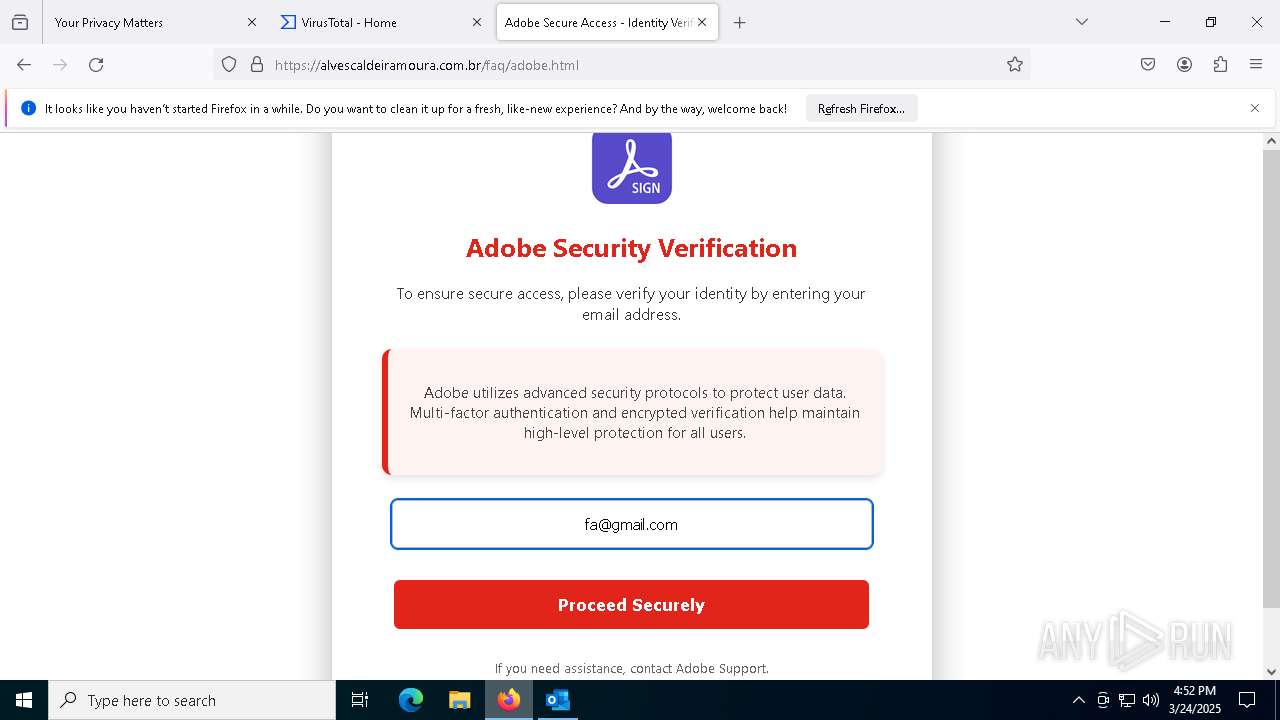Viewport: 1280px width, 720px height.
Task: Open the Windows Start menu
Action: [24, 700]
